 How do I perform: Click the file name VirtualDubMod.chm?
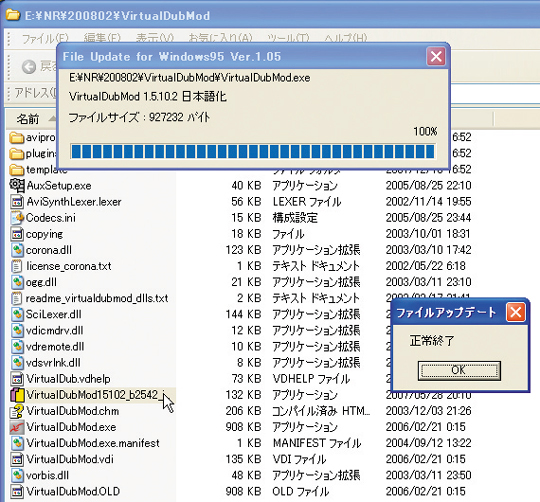tap(73, 411)
